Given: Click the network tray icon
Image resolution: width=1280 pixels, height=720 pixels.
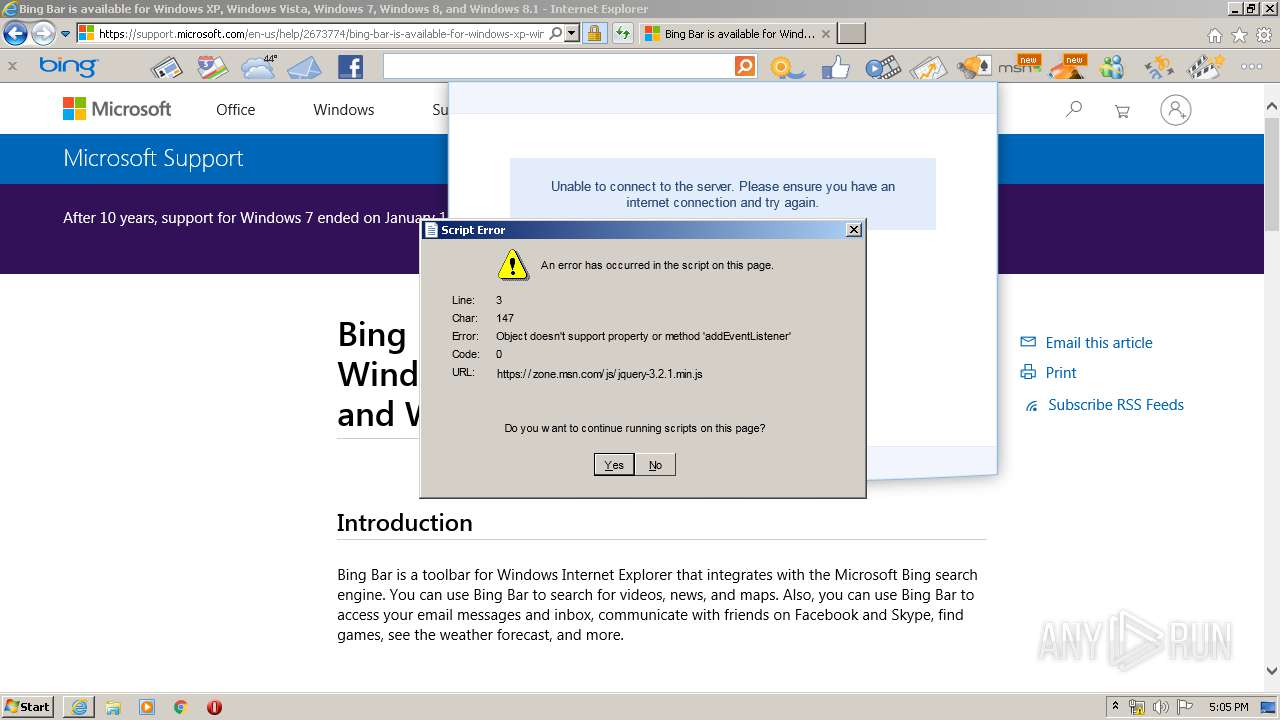Looking at the screenshot, I should click(1137, 707).
